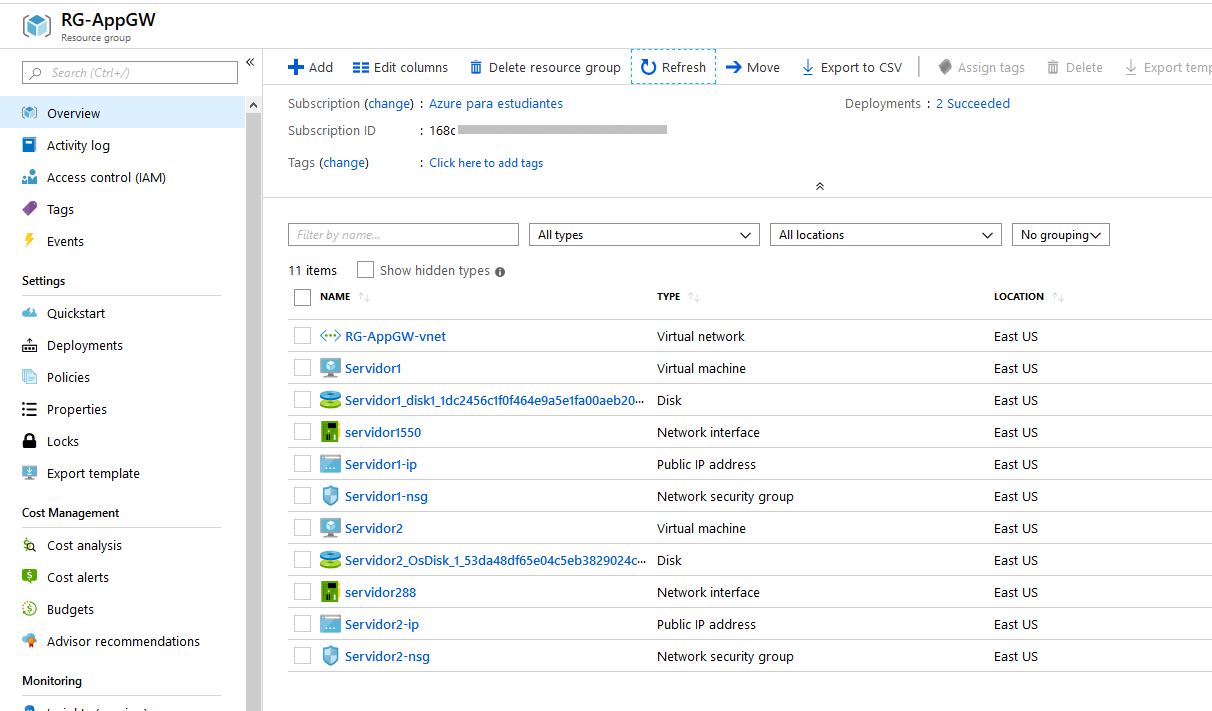Open the All types dropdown

[x=644, y=235]
